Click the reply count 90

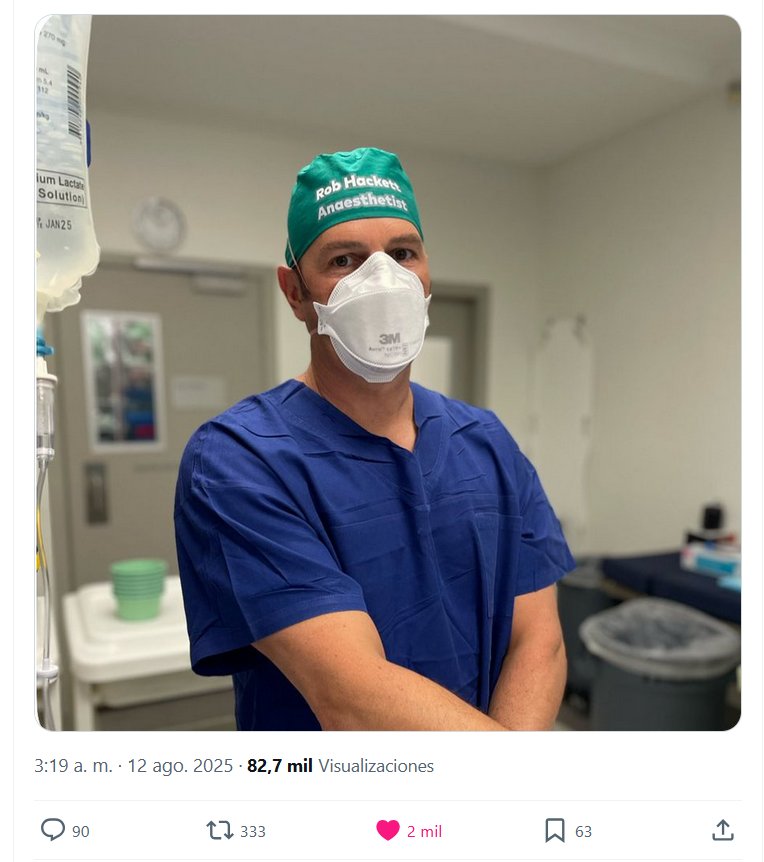pos(81,831)
